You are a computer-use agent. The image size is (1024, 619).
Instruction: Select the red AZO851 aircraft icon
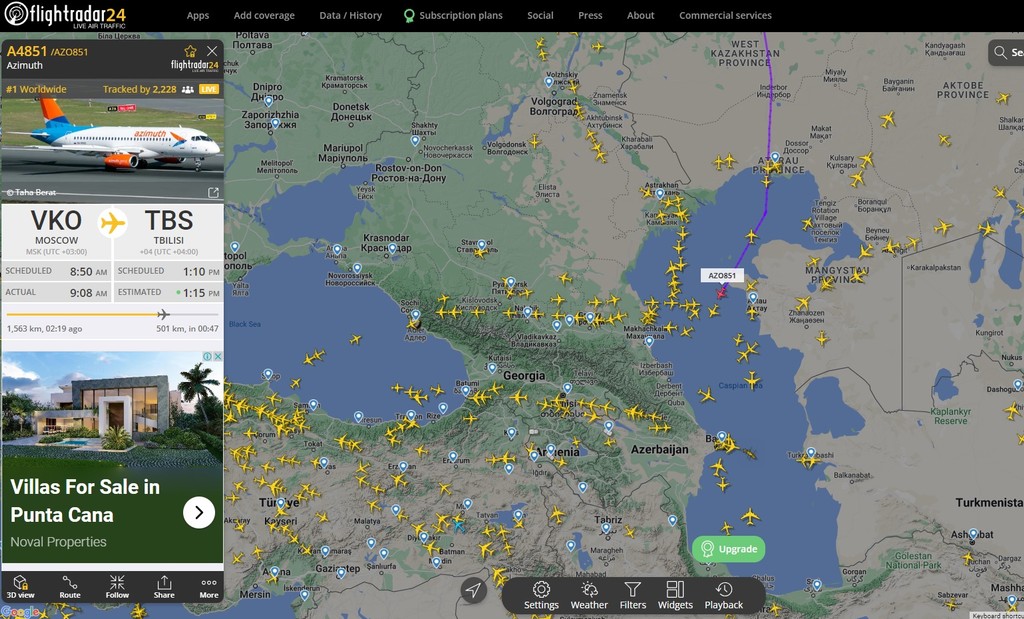[720, 293]
